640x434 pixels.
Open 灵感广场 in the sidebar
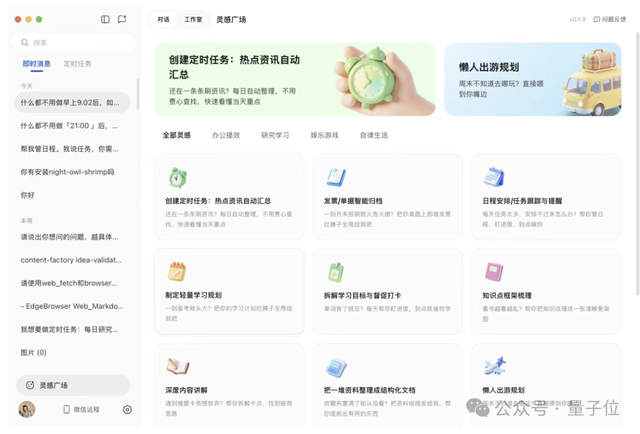[x=72, y=385]
